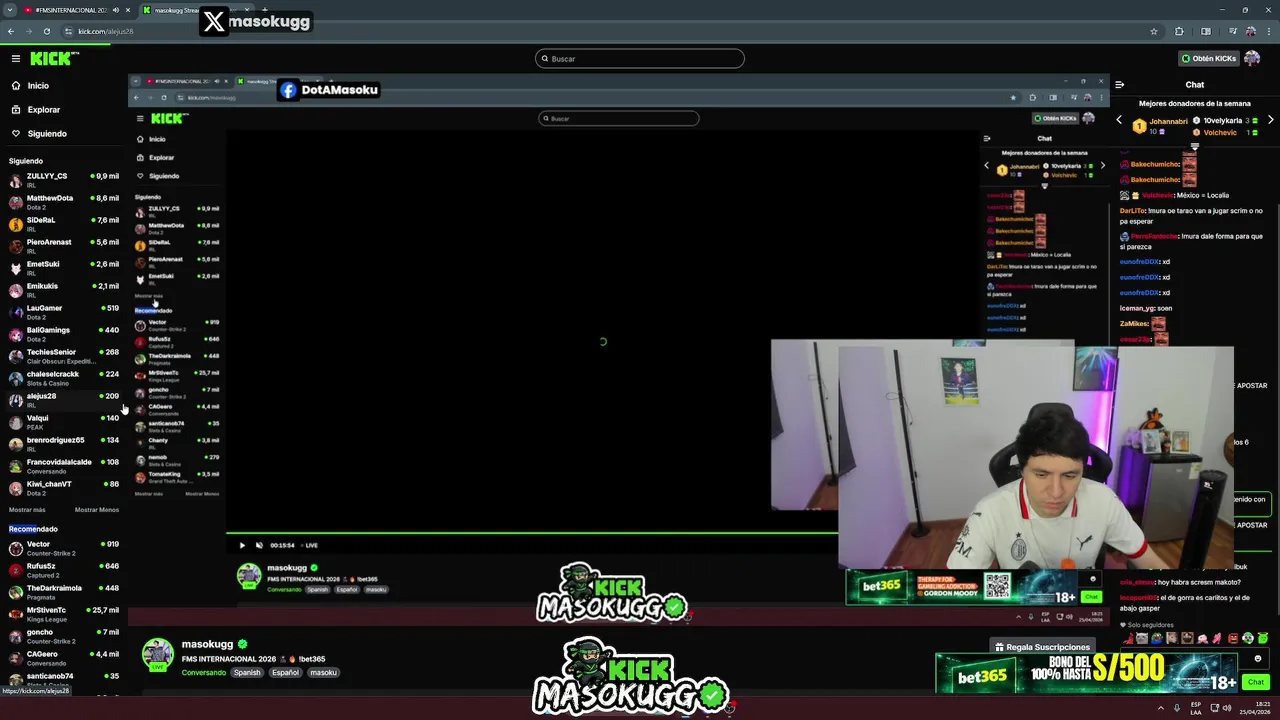Viewport: 1280px width, 720px height.
Task: Open the taskbar volume speaker icon
Action: pos(1229,708)
